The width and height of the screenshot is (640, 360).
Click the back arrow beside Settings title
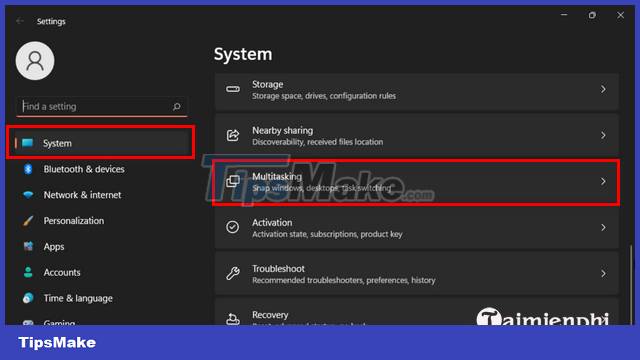tap(20, 21)
